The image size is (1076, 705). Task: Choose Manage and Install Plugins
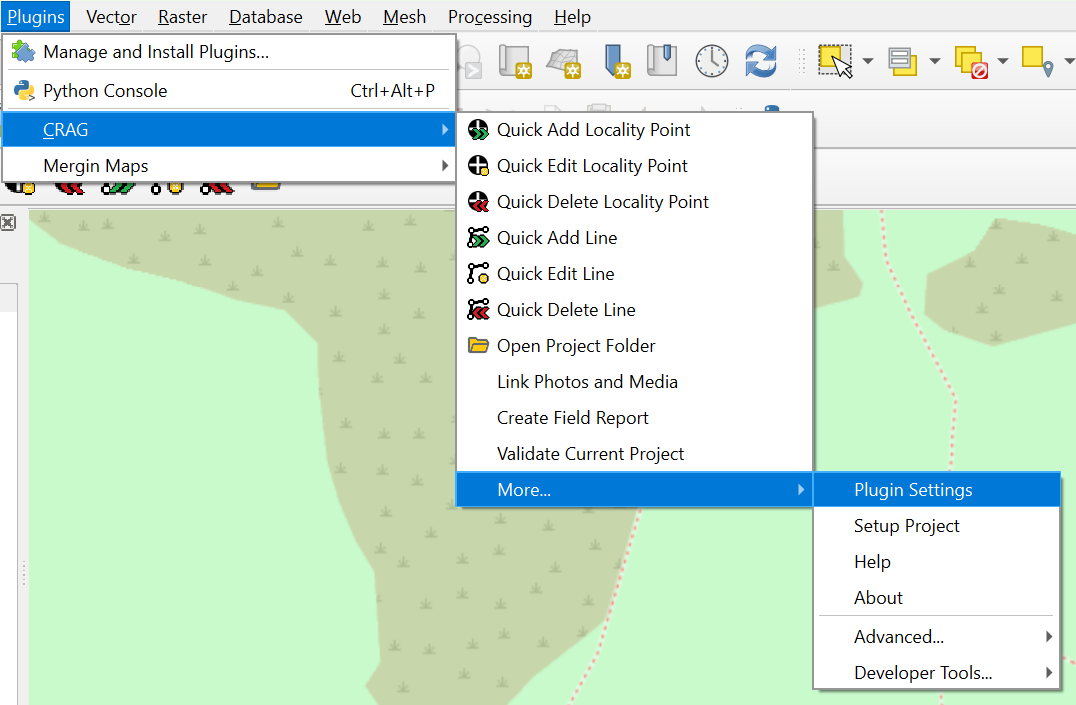coord(229,52)
